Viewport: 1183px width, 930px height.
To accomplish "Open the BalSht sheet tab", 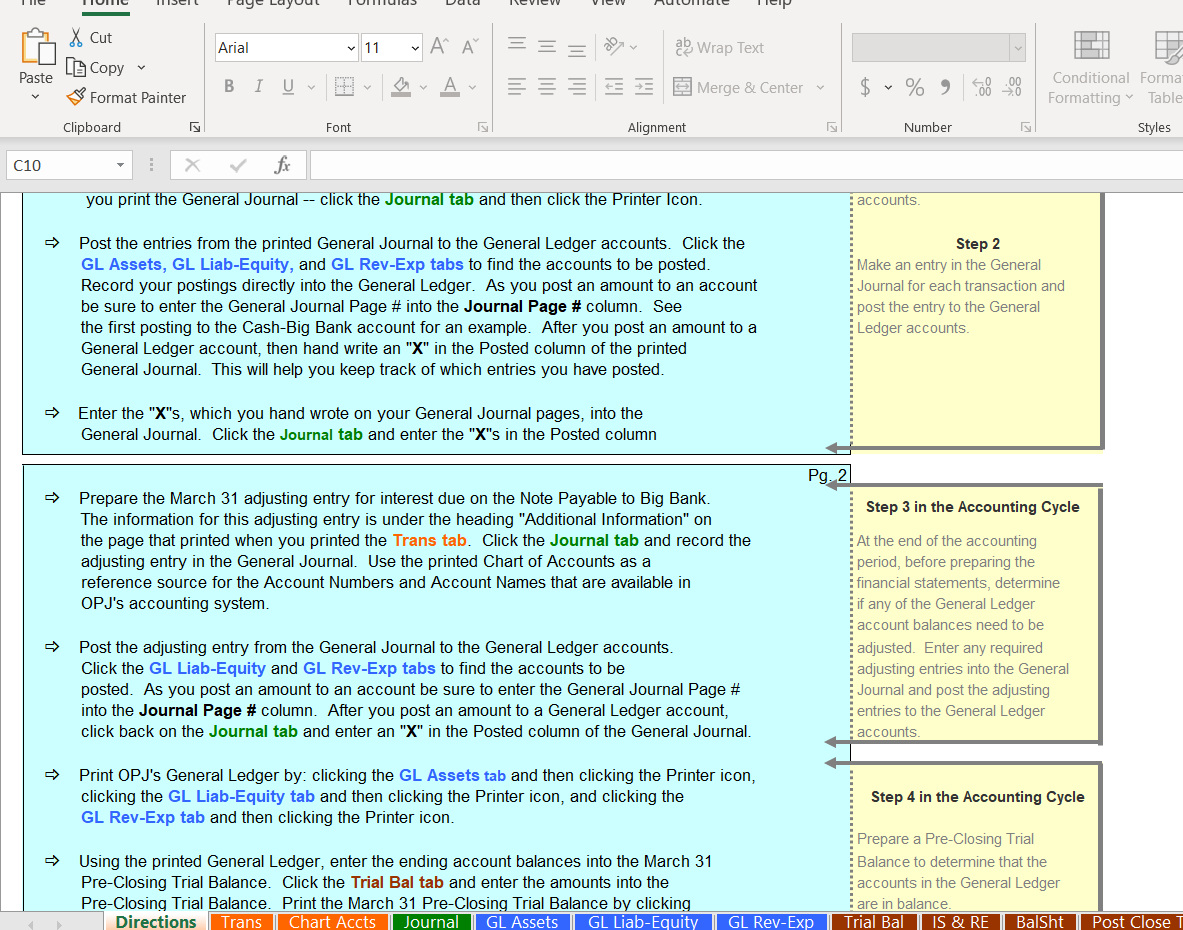I will (x=1040, y=922).
